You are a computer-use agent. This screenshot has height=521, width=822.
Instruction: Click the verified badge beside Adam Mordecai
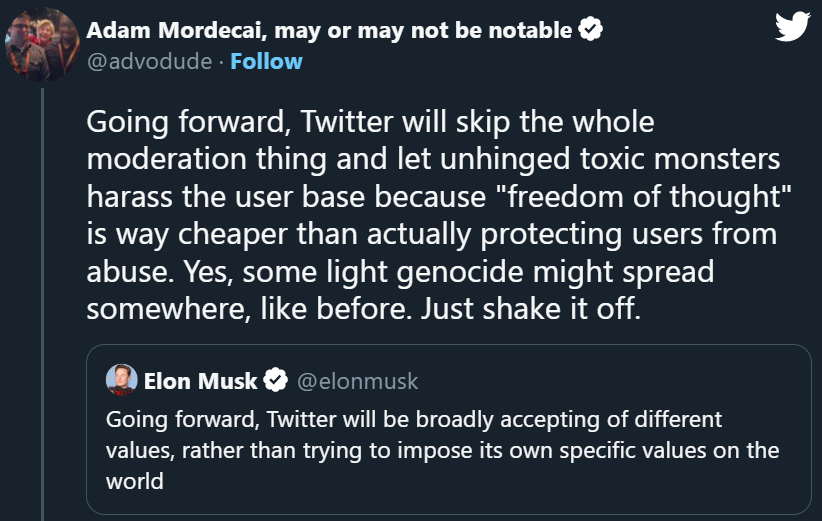[x=591, y=31]
